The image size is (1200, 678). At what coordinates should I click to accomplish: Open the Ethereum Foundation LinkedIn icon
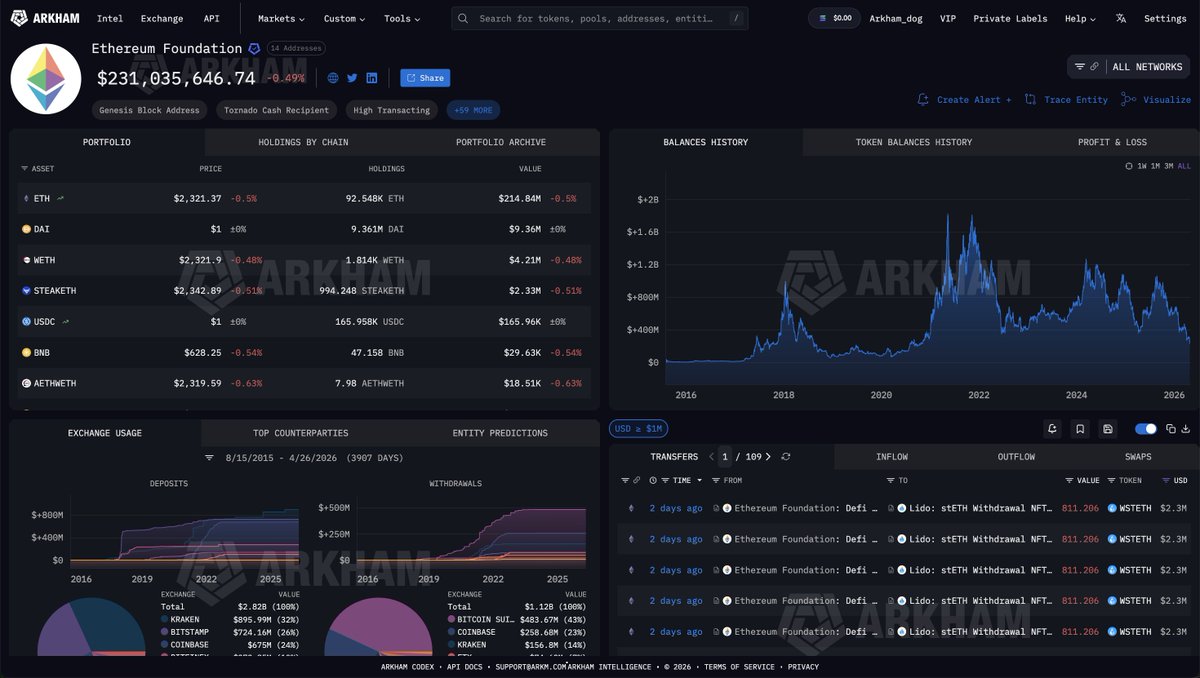[372, 78]
